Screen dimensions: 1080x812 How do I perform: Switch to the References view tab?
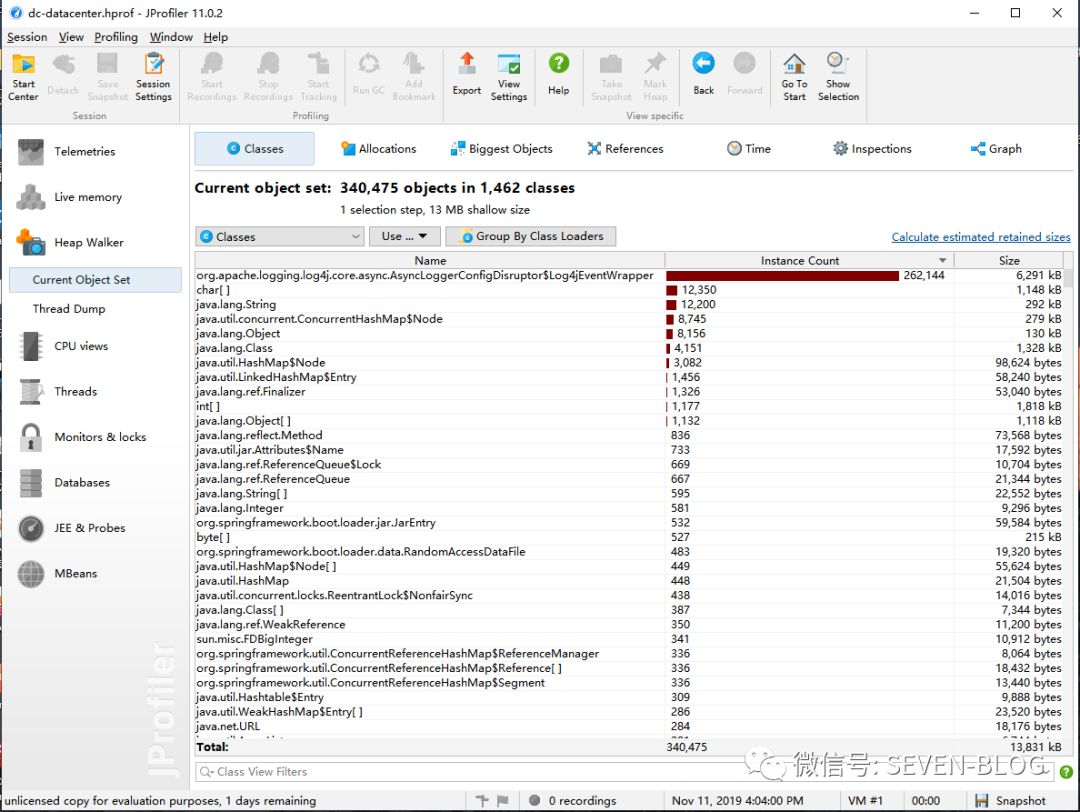tap(625, 149)
